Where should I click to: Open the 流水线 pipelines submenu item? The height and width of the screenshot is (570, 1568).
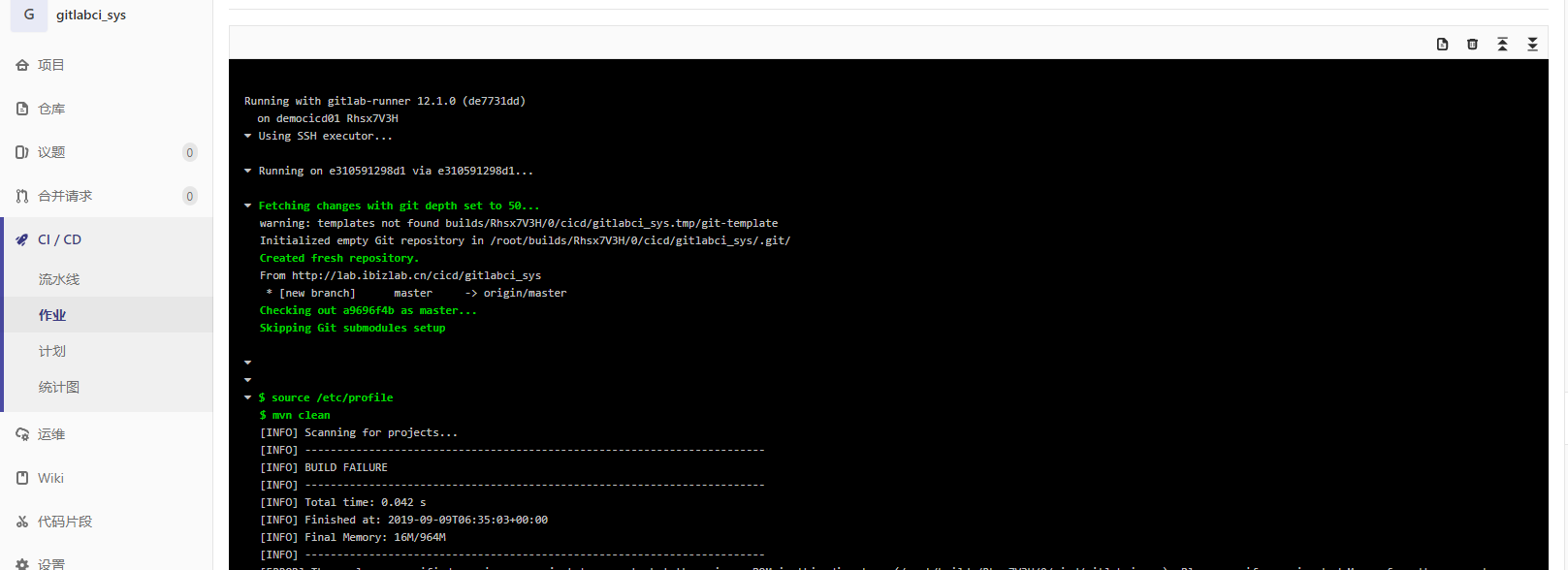59,279
